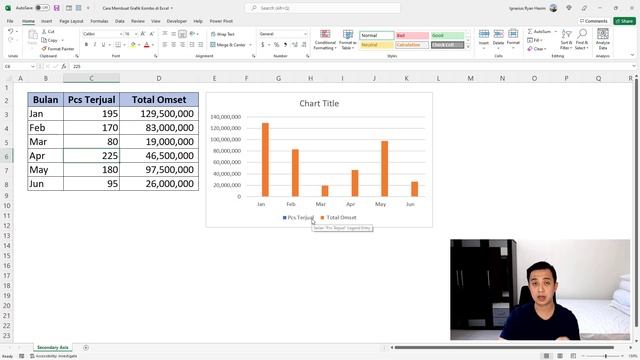Click Accessibility: Investigate in status bar
This screenshot has width=640, height=360.
(53, 356)
